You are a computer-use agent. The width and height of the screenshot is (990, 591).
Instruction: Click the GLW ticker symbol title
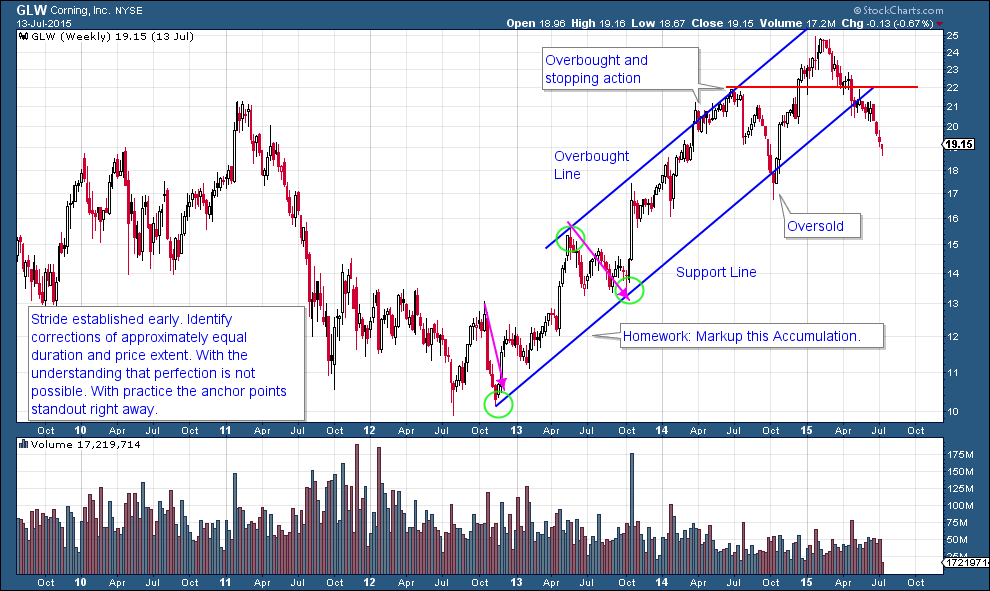32,10
